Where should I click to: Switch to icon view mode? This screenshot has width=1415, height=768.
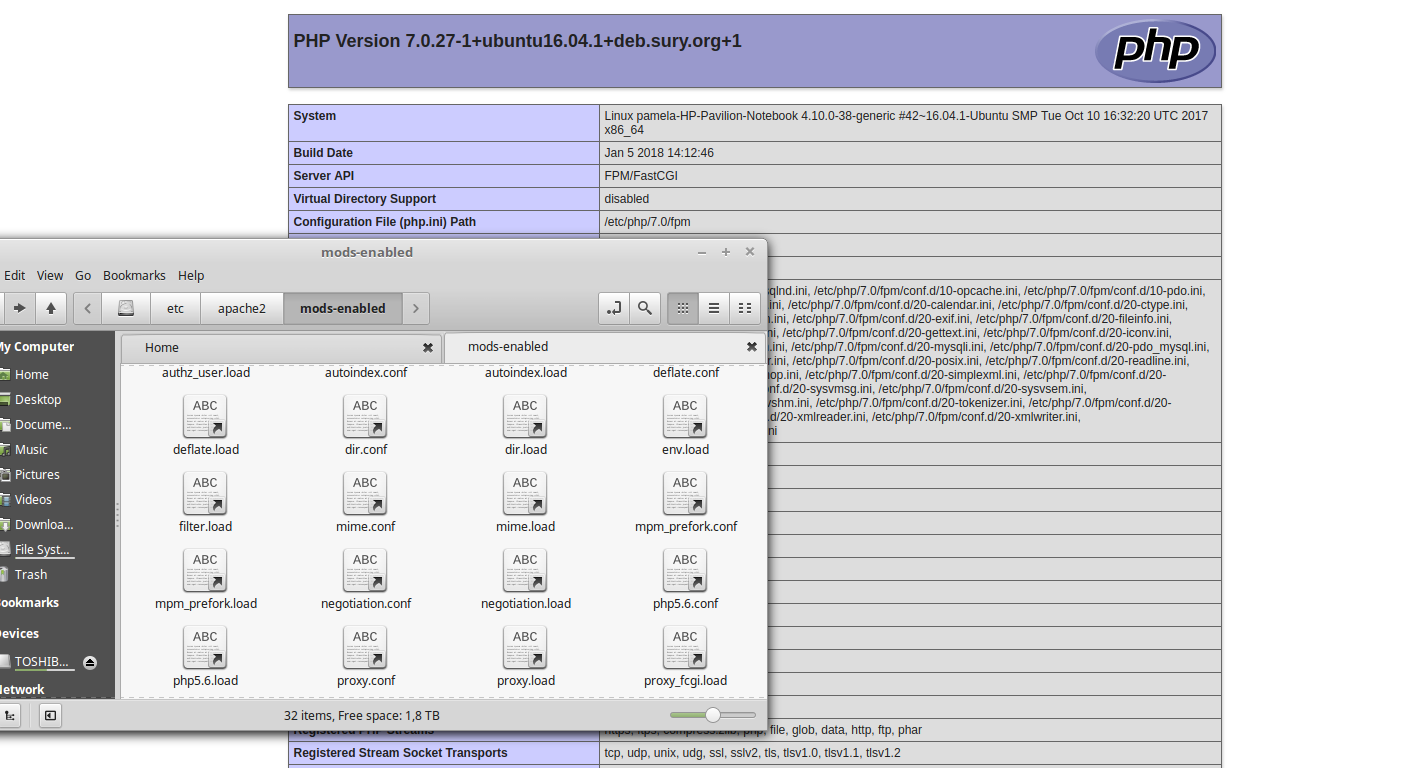click(683, 308)
